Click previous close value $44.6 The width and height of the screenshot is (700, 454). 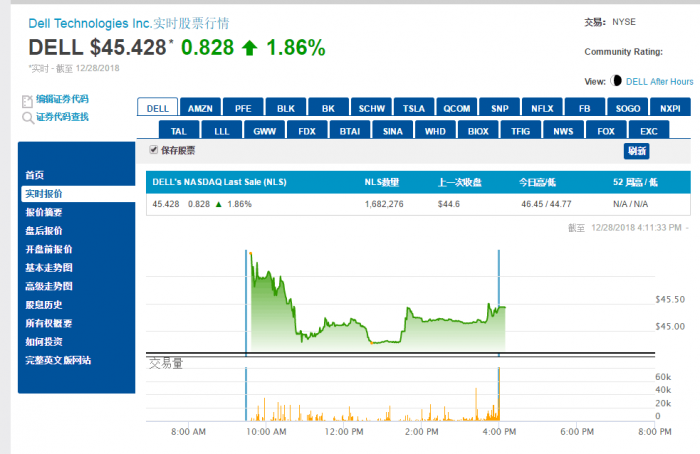449,204
